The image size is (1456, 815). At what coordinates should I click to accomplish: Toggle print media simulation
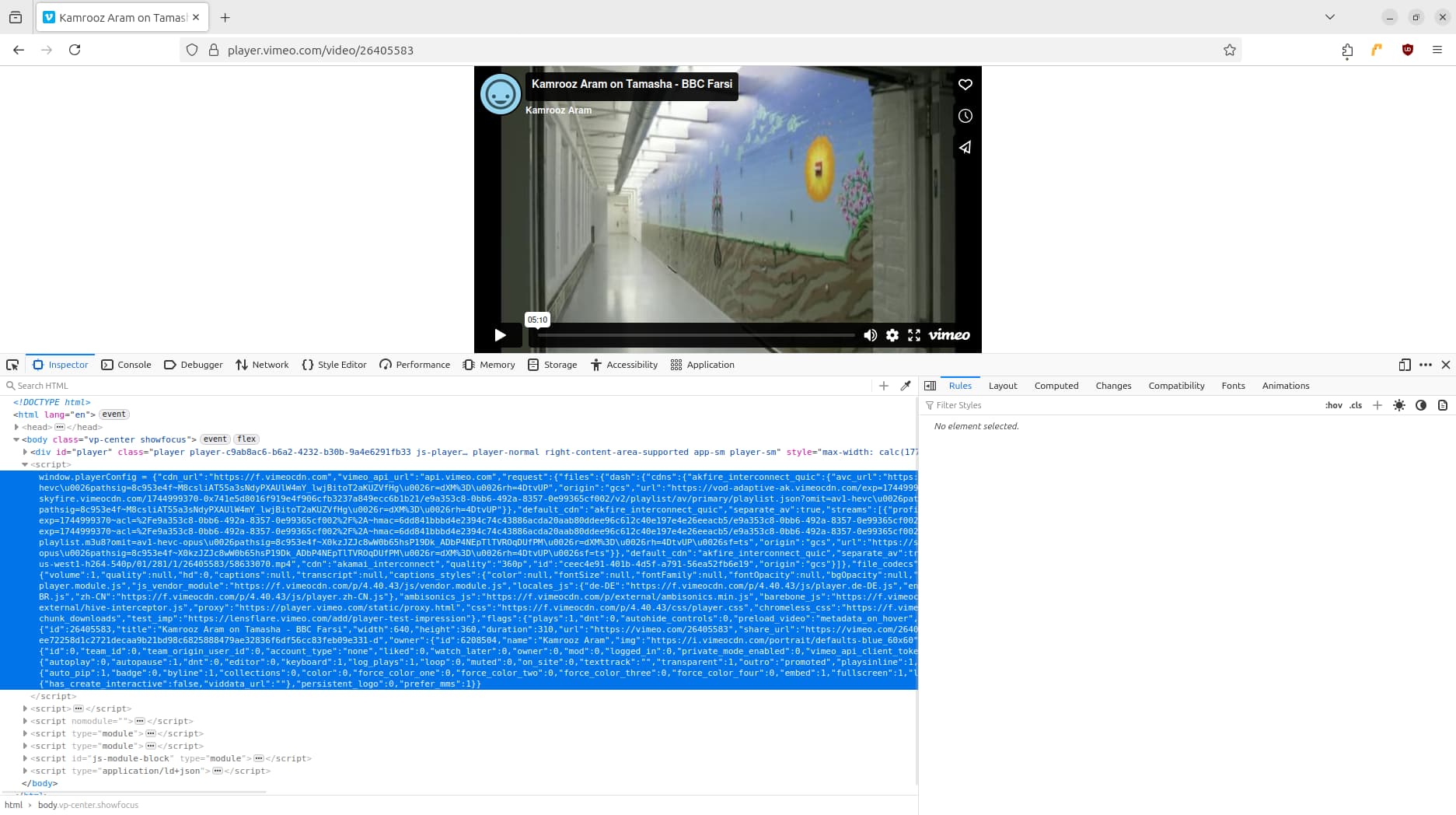tap(1443, 405)
